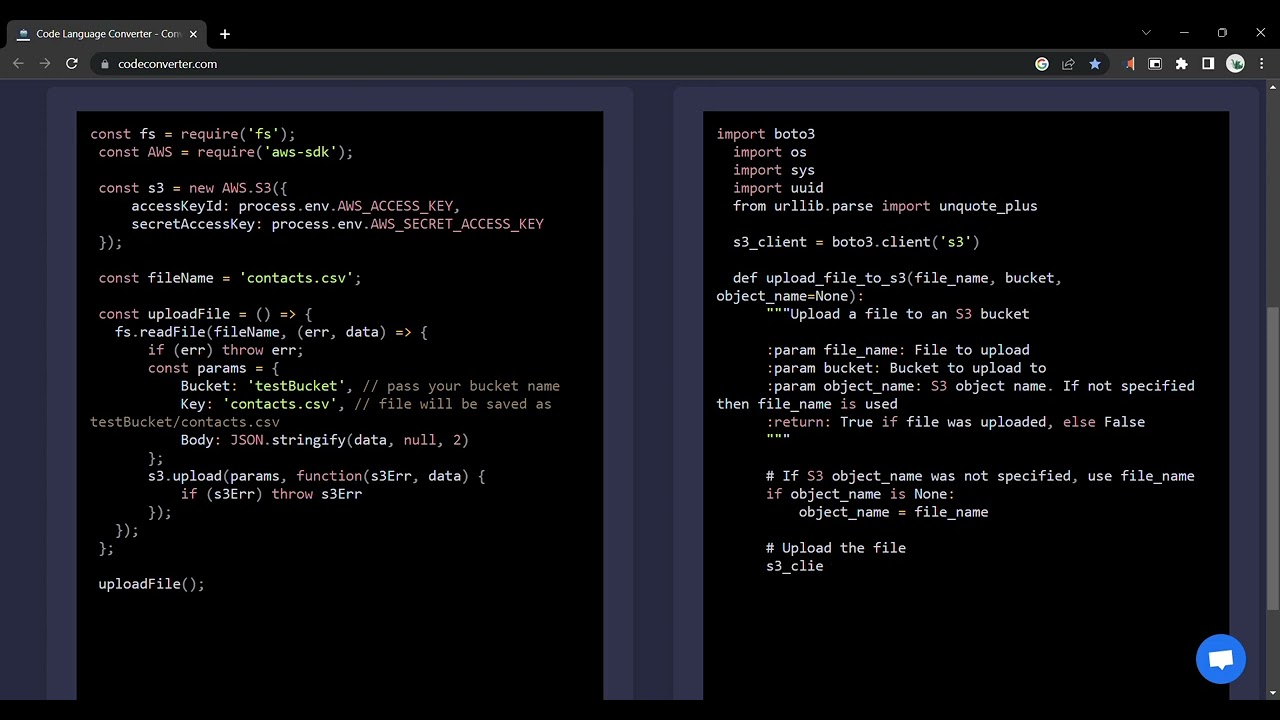Toggle the bookmark star for this page

(1095, 64)
